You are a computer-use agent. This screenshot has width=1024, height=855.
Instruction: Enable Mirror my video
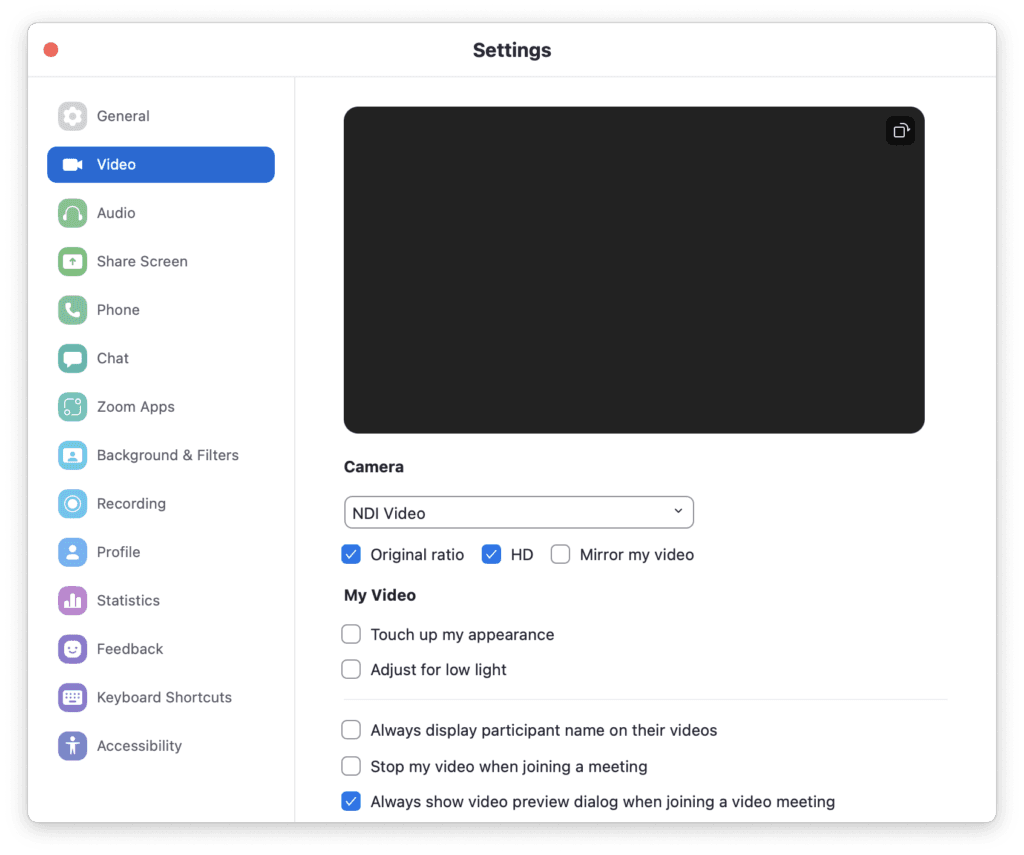[560, 554]
